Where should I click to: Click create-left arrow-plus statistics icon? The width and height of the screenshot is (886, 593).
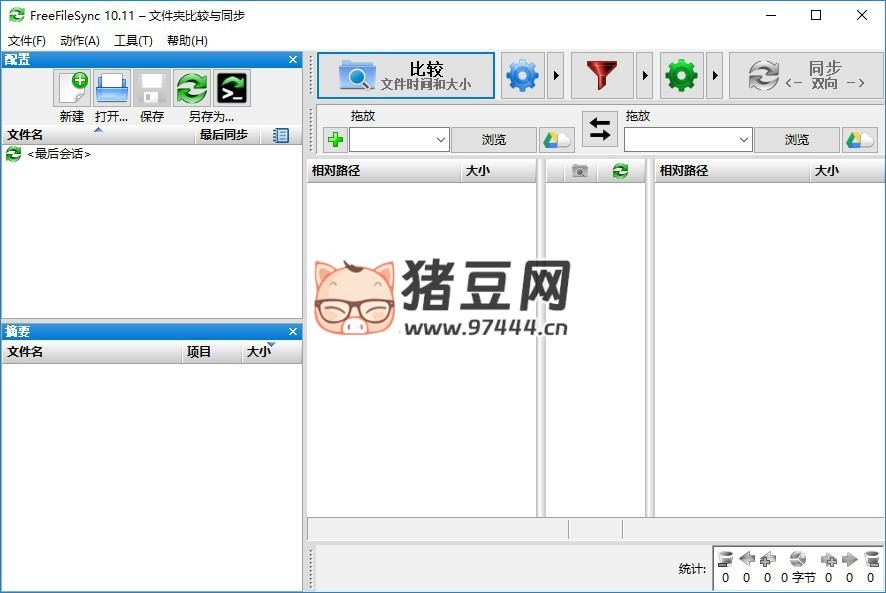pyautogui.click(x=767, y=559)
